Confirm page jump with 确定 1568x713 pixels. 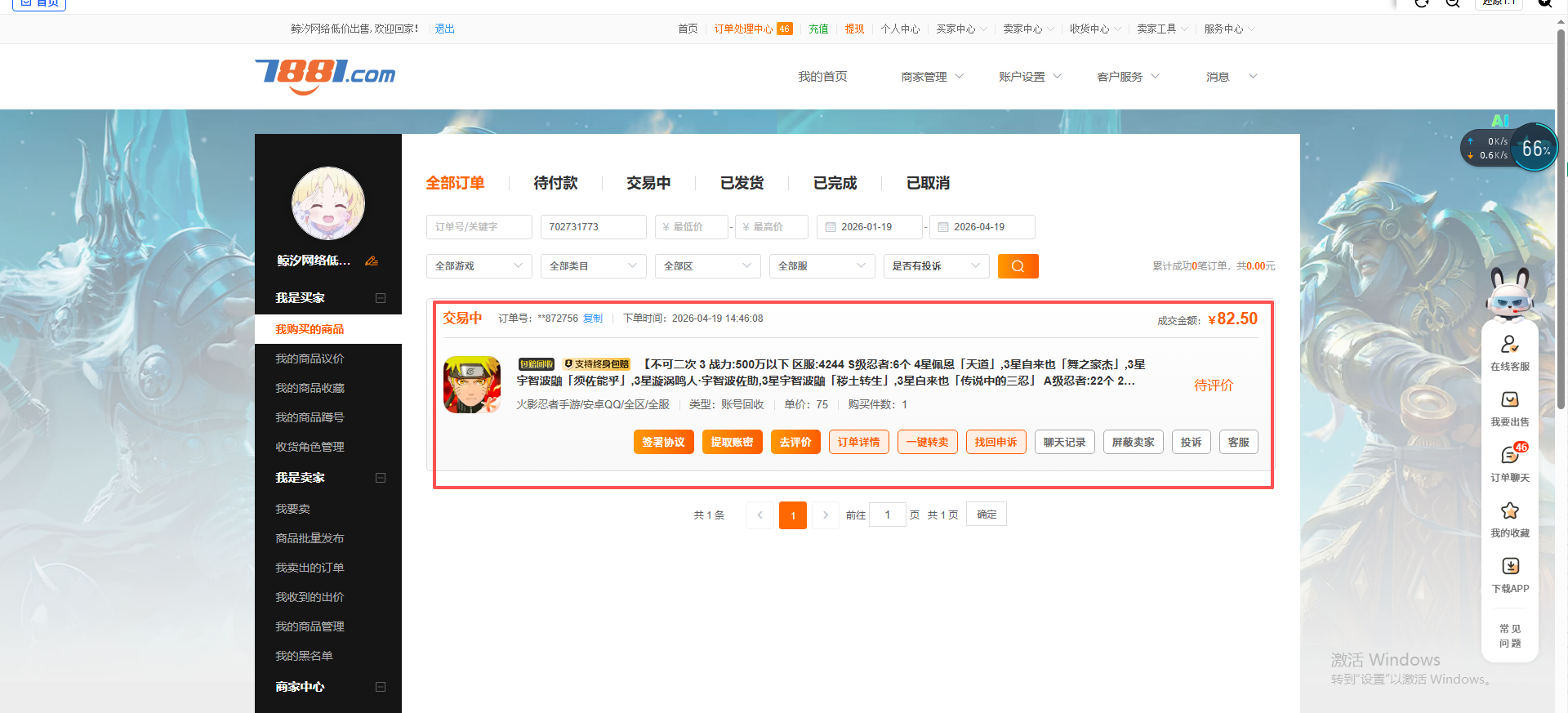(987, 515)
